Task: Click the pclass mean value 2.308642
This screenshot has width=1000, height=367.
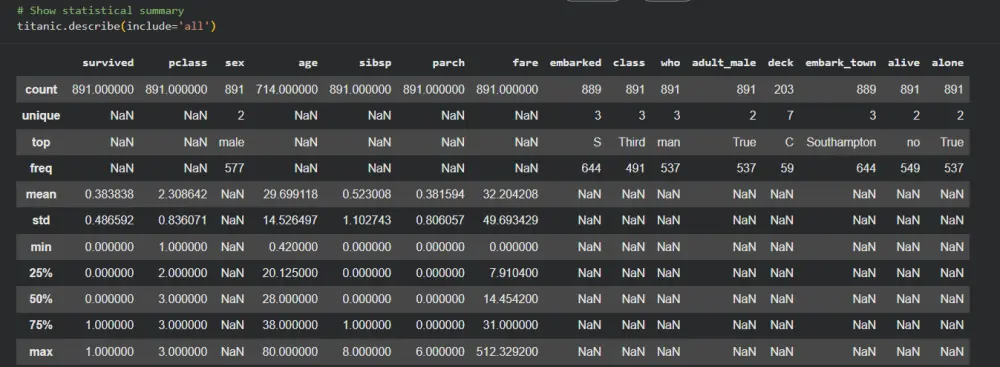Action: click(x=182, y=195)
